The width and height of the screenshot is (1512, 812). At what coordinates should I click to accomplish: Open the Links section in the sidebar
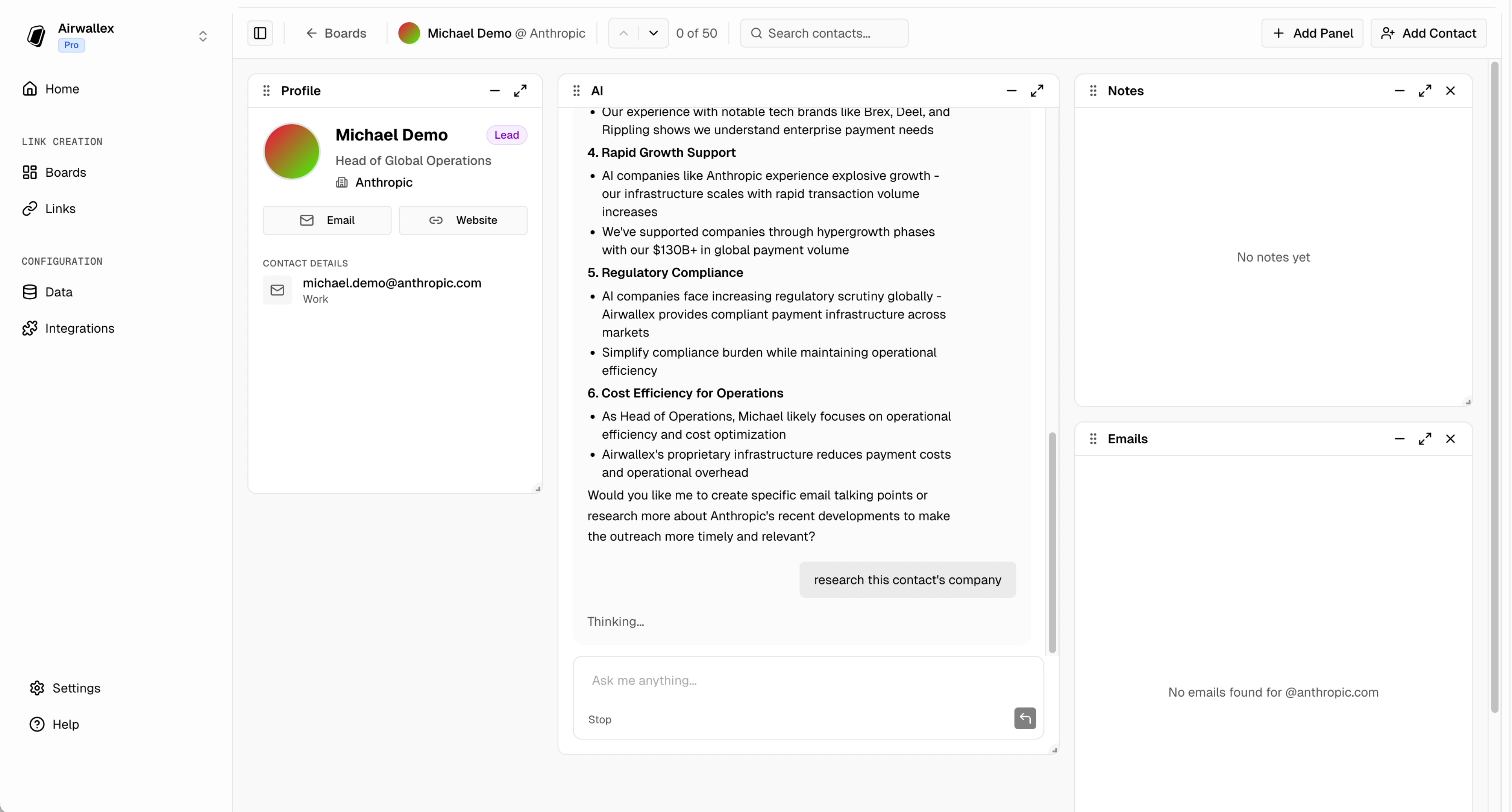click(61, 208)
